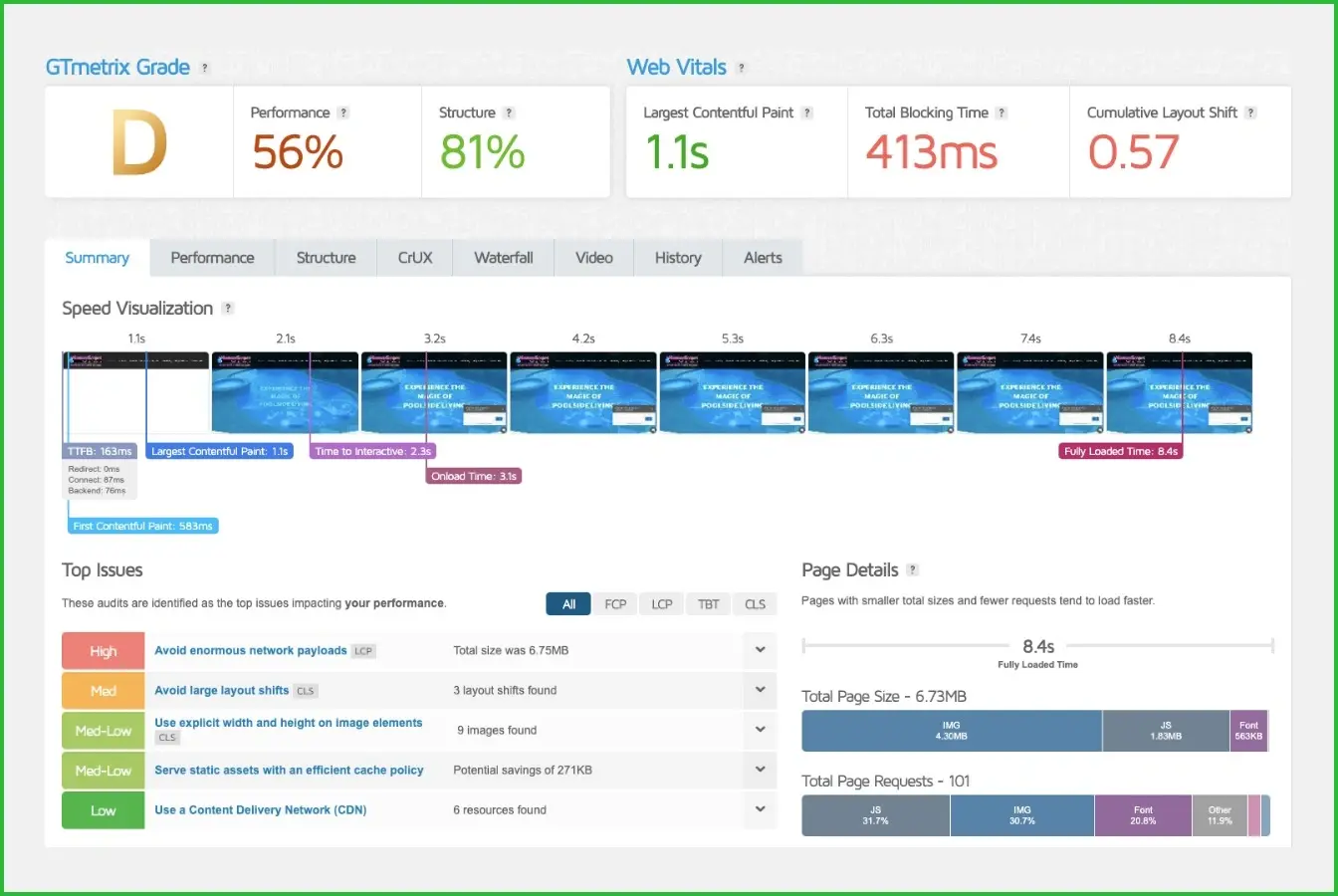Screen dimensions: 1338x896
Task: Open the 'Serve static assets with an efficient cache policy' link
Action: coord(289,770)
